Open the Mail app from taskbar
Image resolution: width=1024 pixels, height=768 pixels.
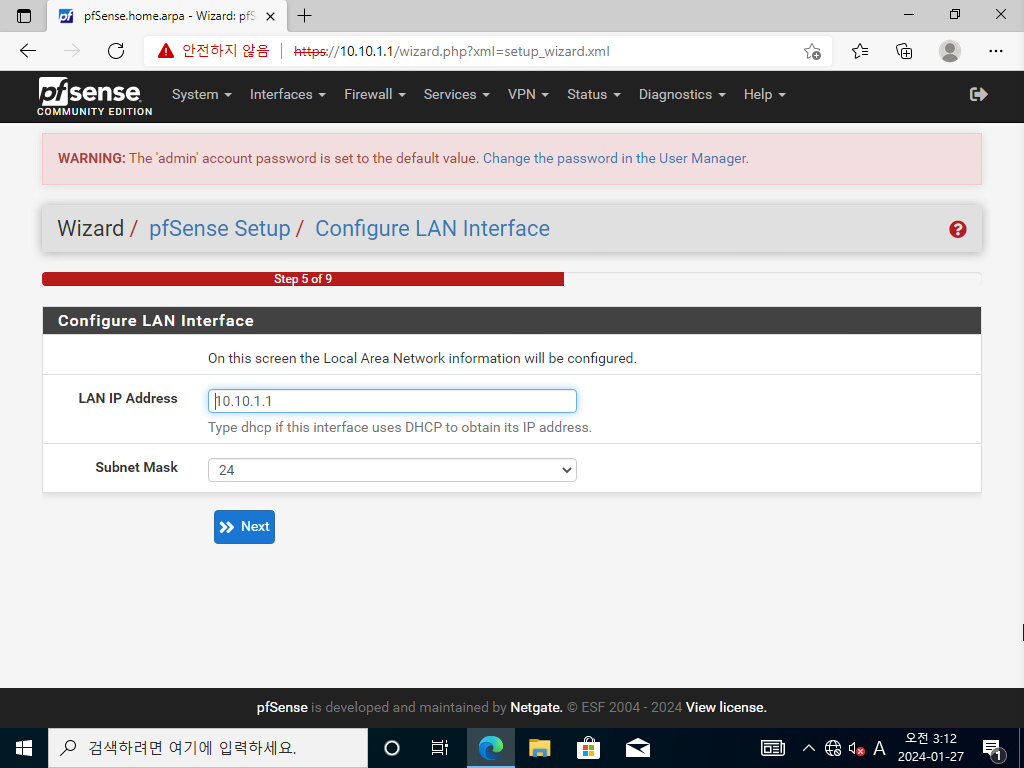point(637,748)
